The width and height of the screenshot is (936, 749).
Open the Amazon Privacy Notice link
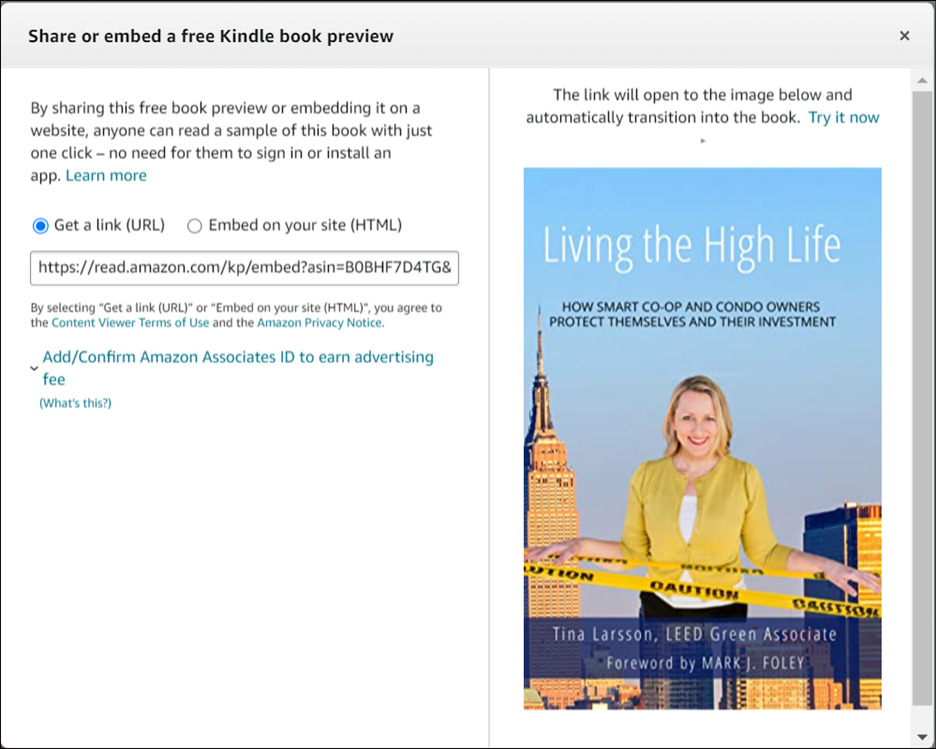[x=320, y=323]
